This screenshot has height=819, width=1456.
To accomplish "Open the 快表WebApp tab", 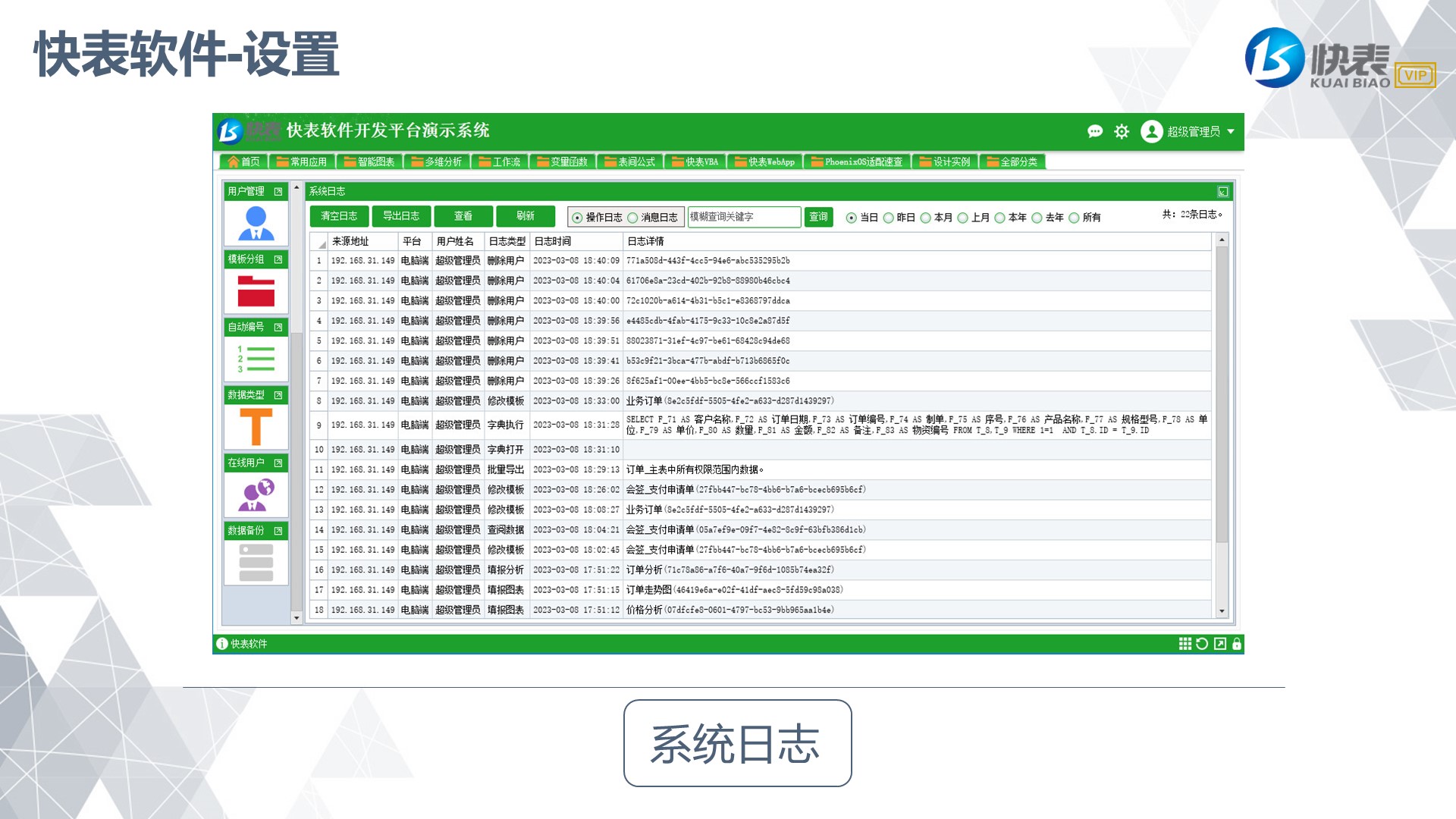I will pos(765,162).
